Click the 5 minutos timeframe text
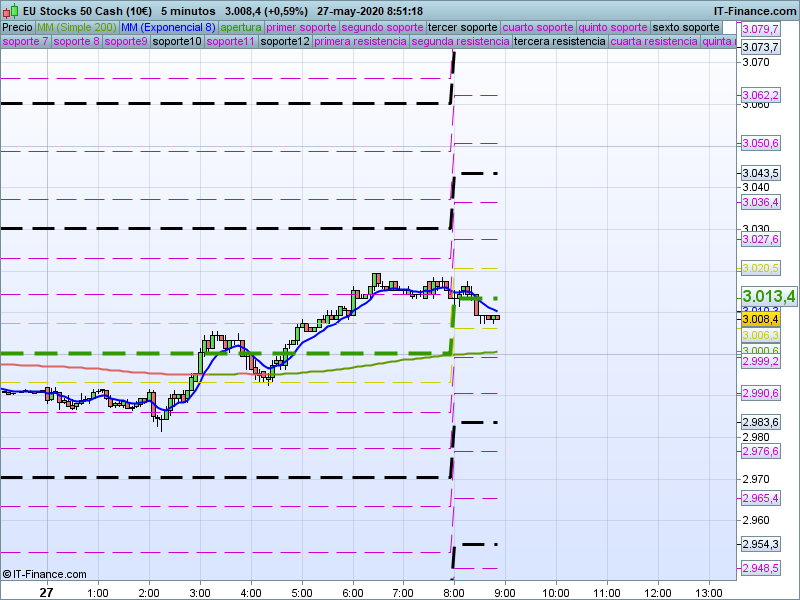Screen dimensions: 800x600 (x=188, y=10)
